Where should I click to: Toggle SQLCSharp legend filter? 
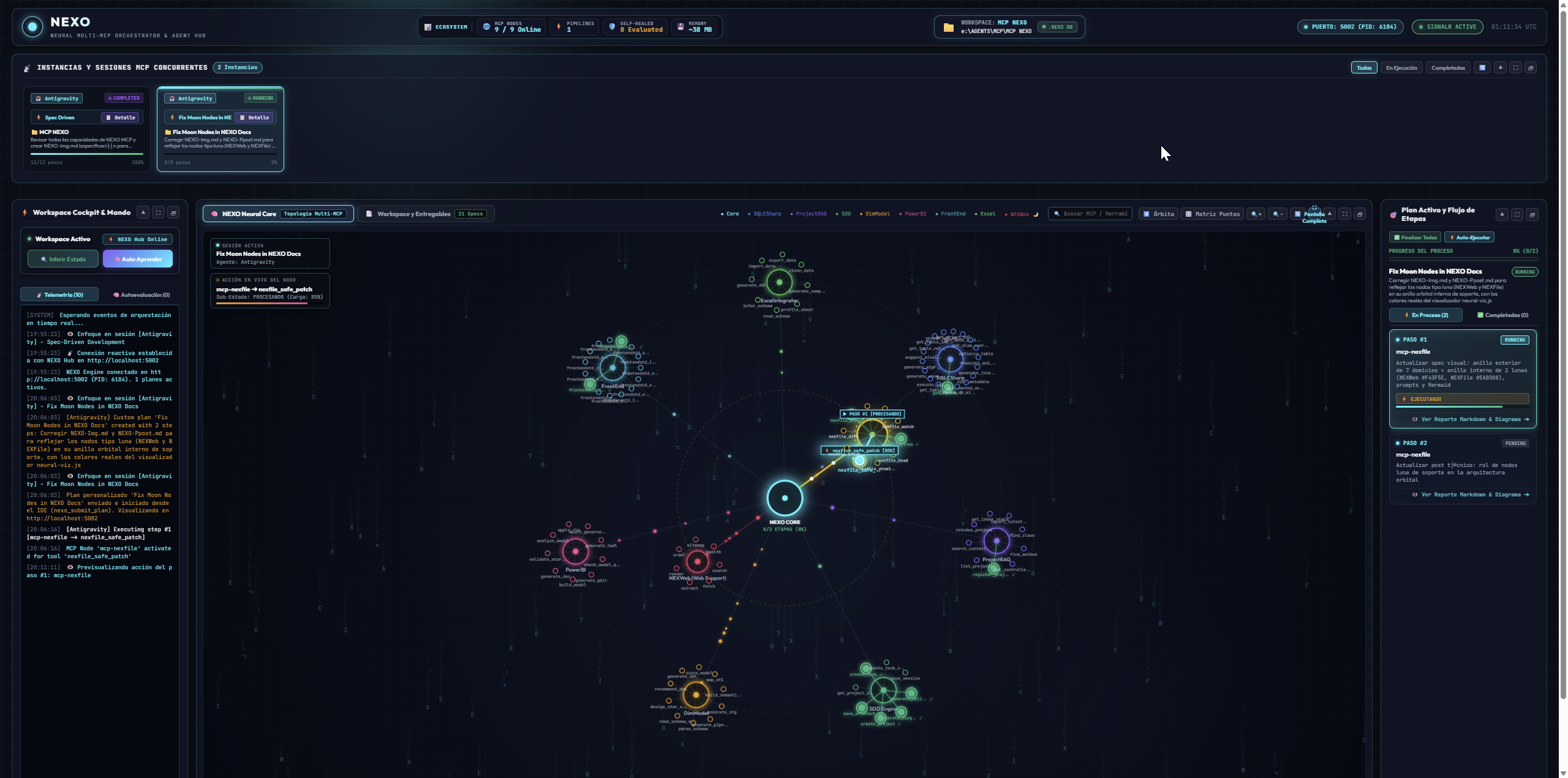(764, 214)
